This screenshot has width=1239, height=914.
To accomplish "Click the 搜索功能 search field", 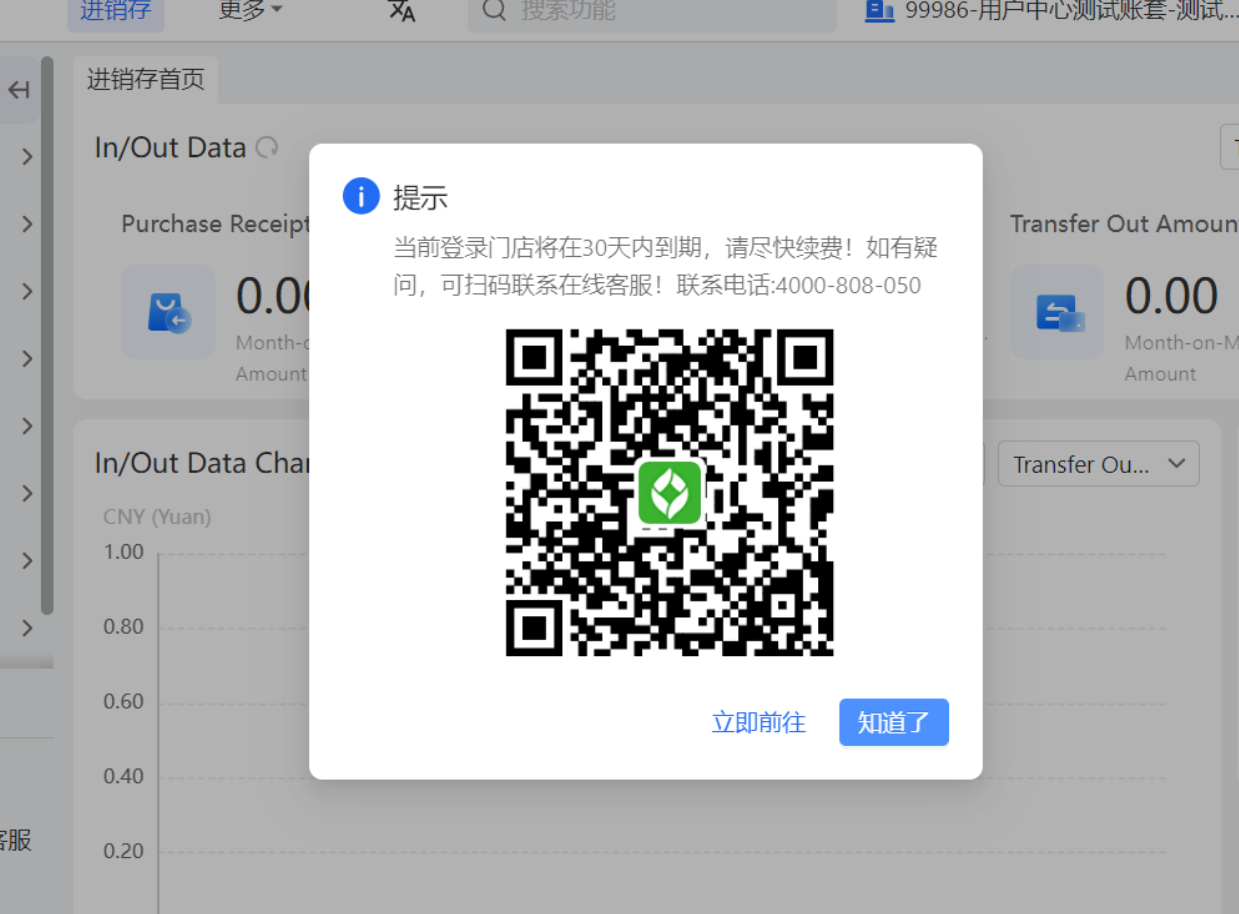I will coord(651,12).
